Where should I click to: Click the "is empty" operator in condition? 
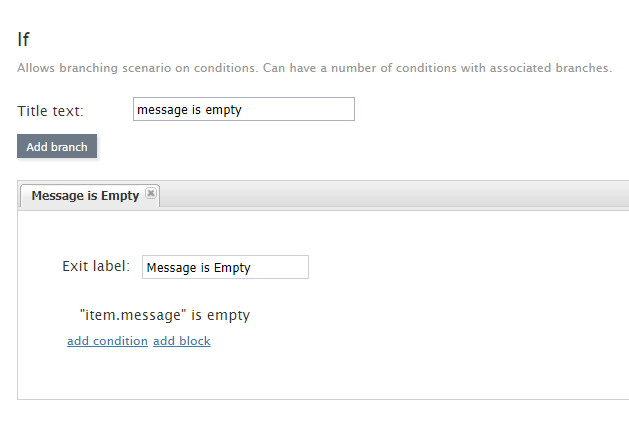pos(221,315)
